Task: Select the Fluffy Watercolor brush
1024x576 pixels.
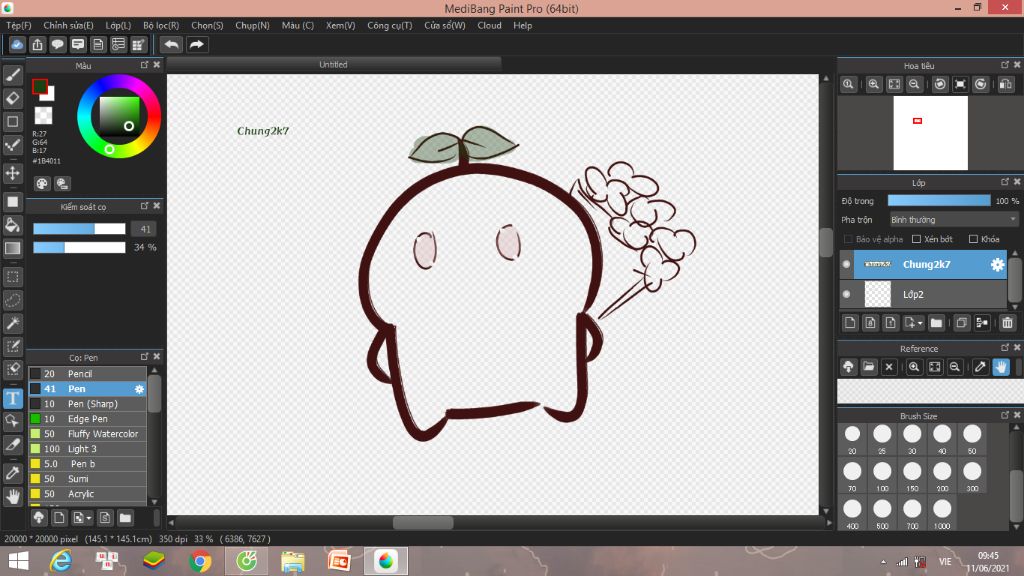Action: [88, 434]
